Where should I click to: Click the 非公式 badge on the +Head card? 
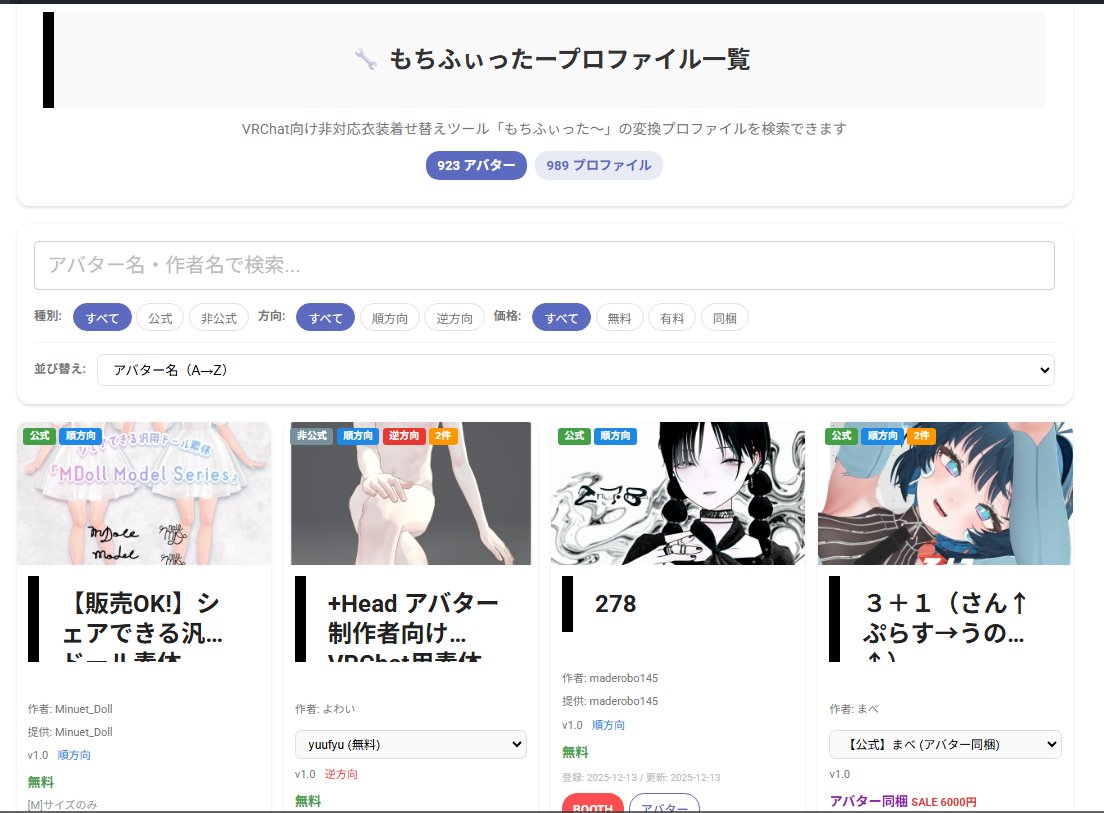pyautogui.click(x=312, y=436)
